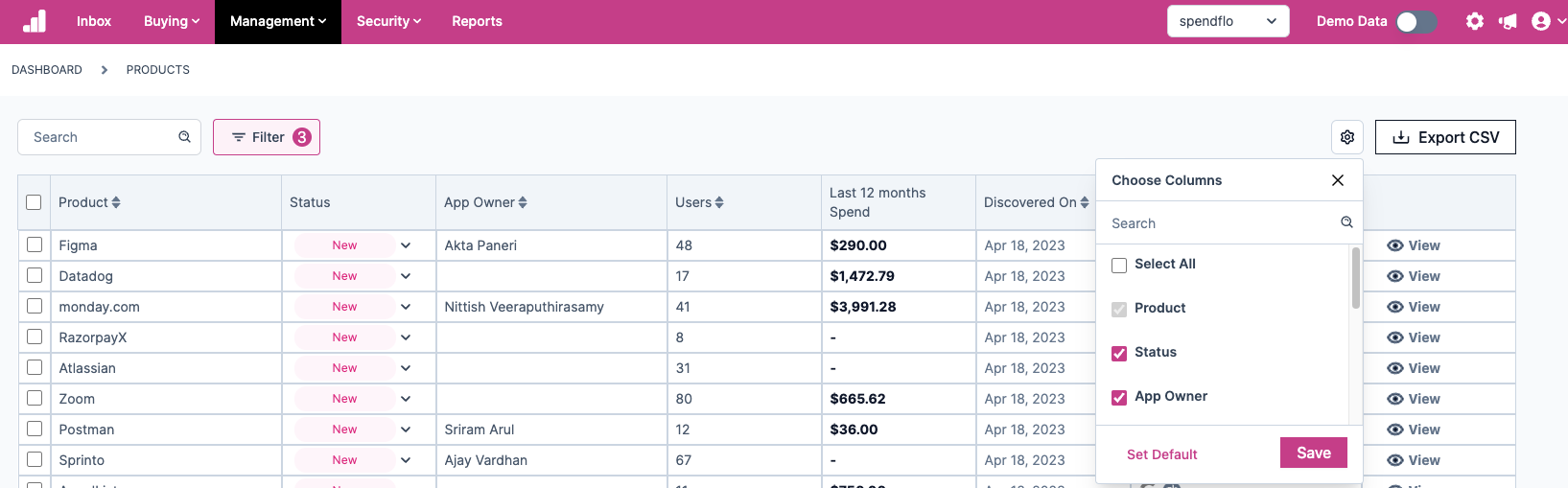View the Figma product row

(1414, 245)
